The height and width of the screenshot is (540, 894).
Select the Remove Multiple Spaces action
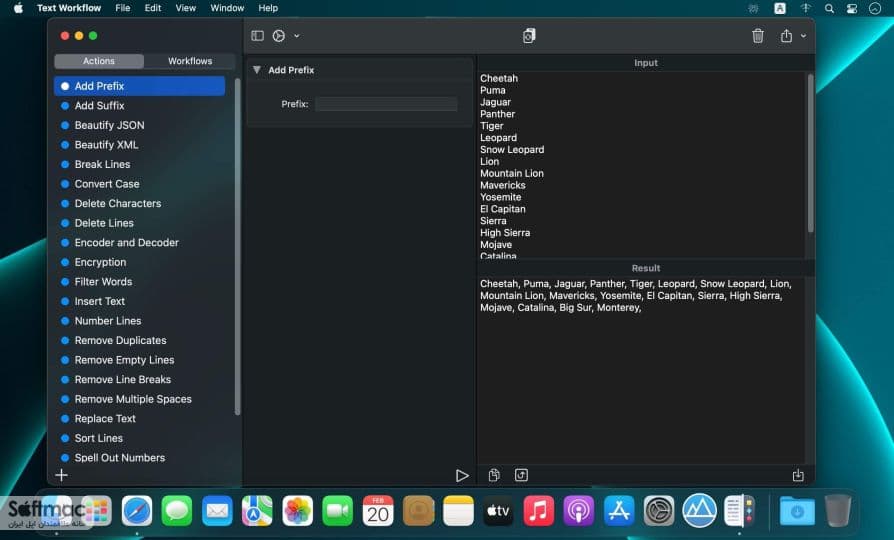pos(140,399)
